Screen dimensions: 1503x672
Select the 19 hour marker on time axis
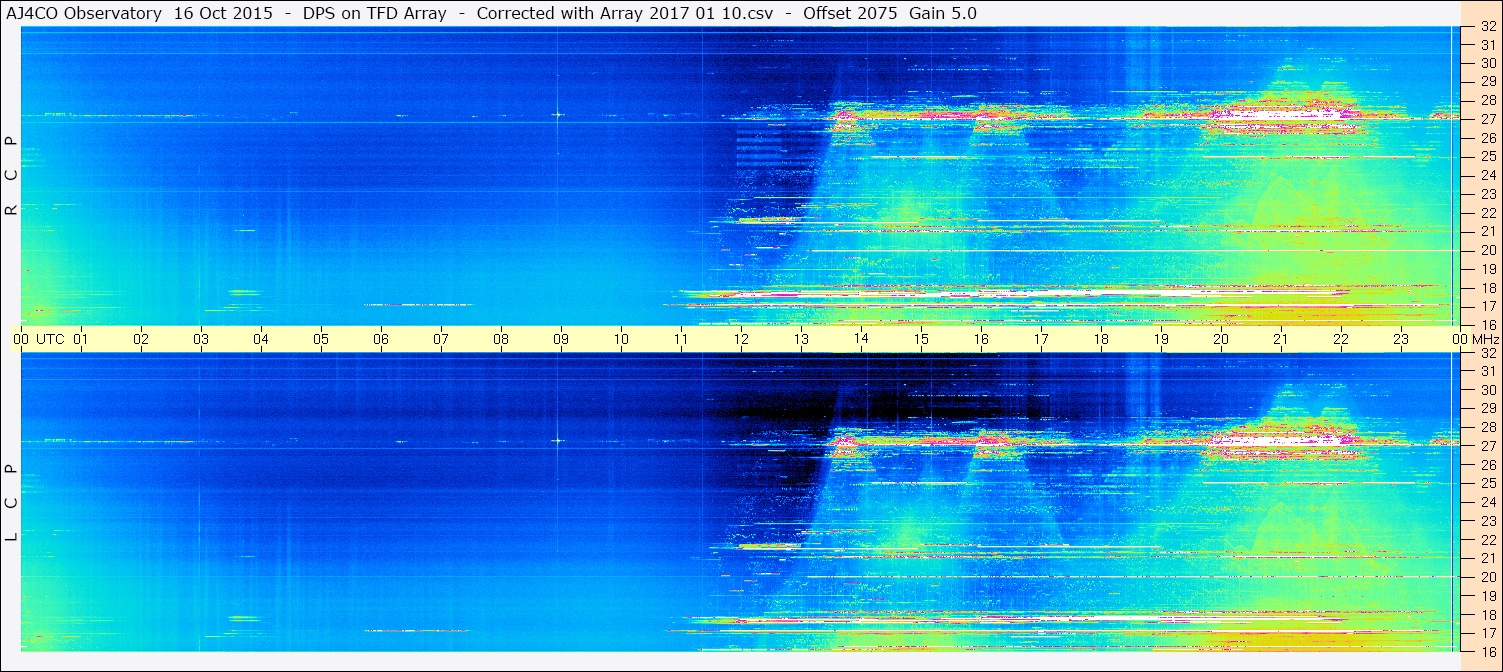pos(1161,339)
